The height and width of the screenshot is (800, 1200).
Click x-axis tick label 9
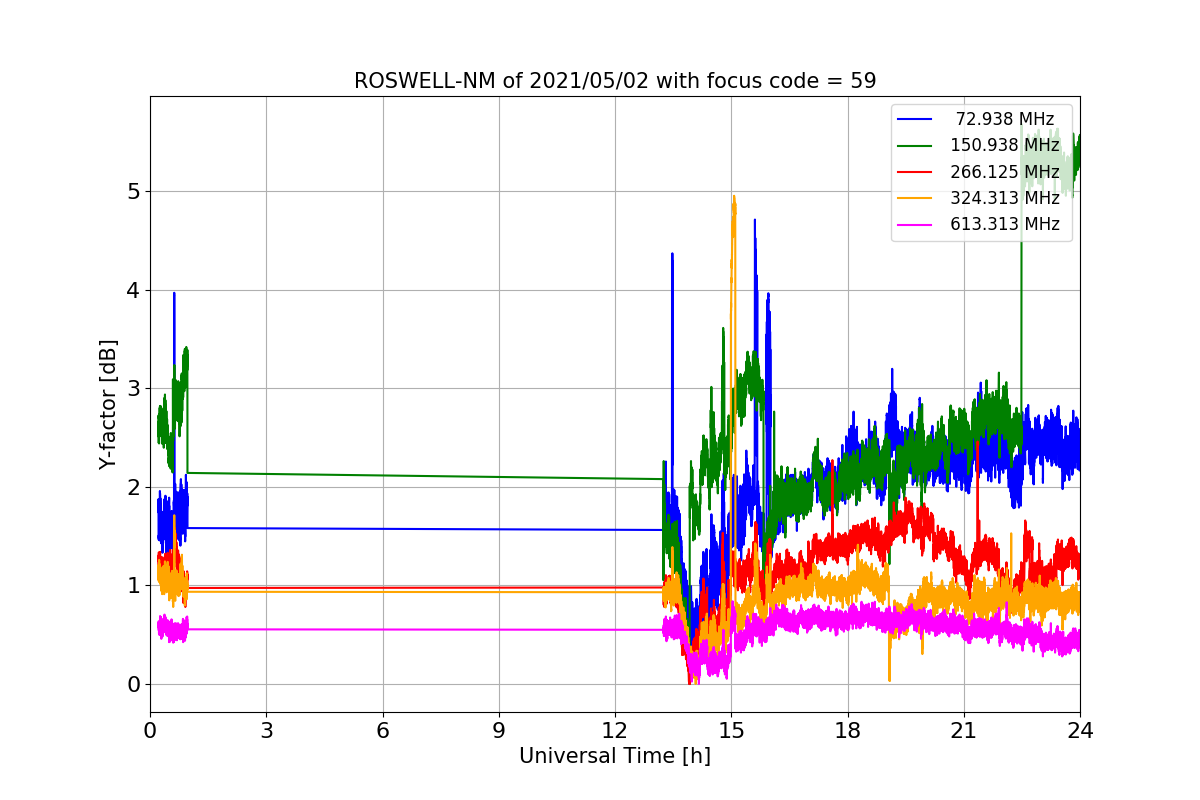click(x=499, y=730)
